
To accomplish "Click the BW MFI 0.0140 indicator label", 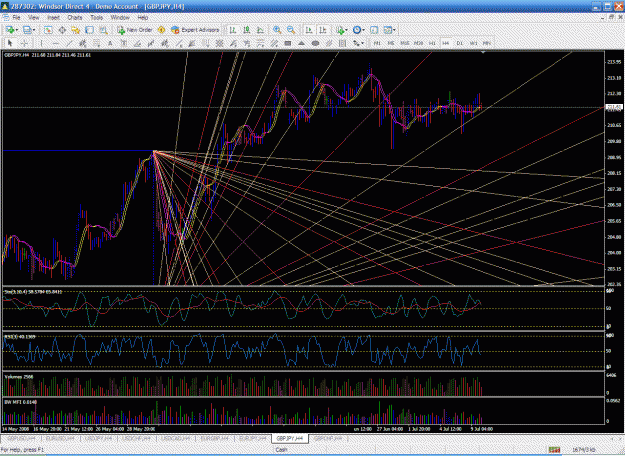I will 20,402.
